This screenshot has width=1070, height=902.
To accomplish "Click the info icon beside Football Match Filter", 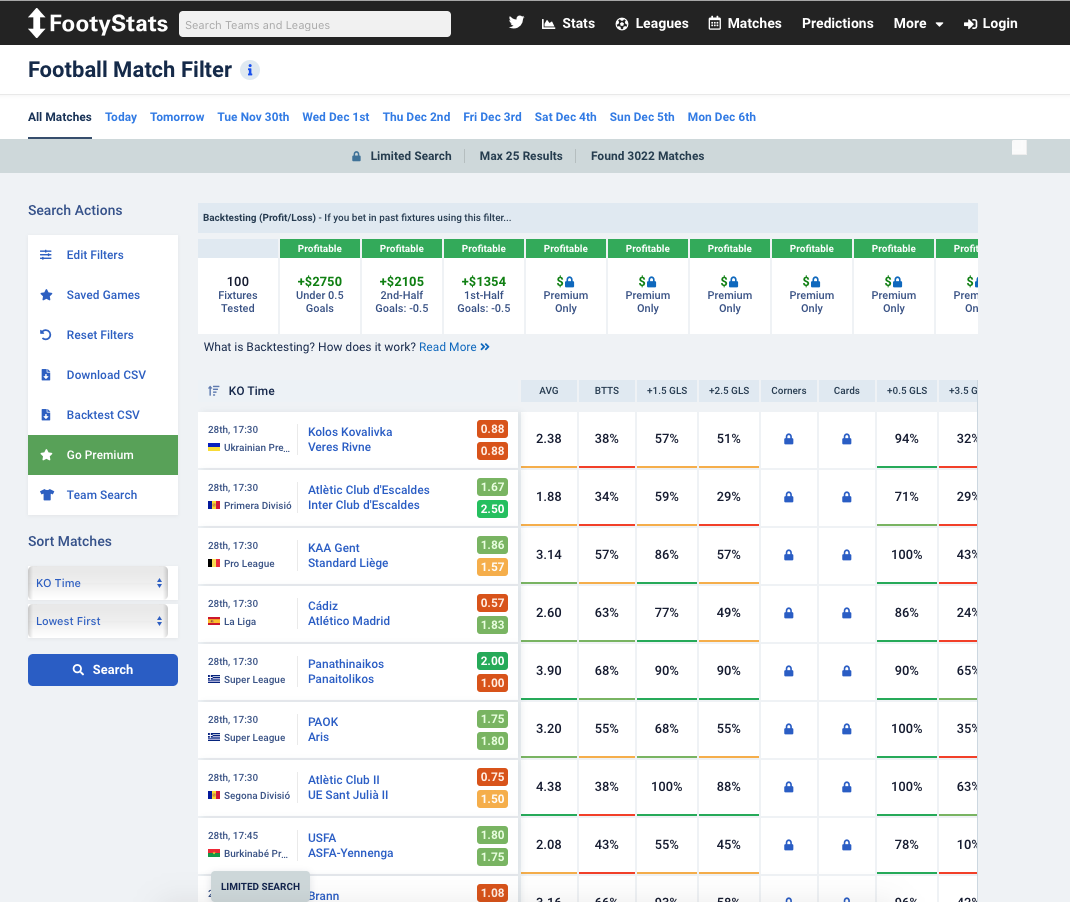I will [250, 70].
